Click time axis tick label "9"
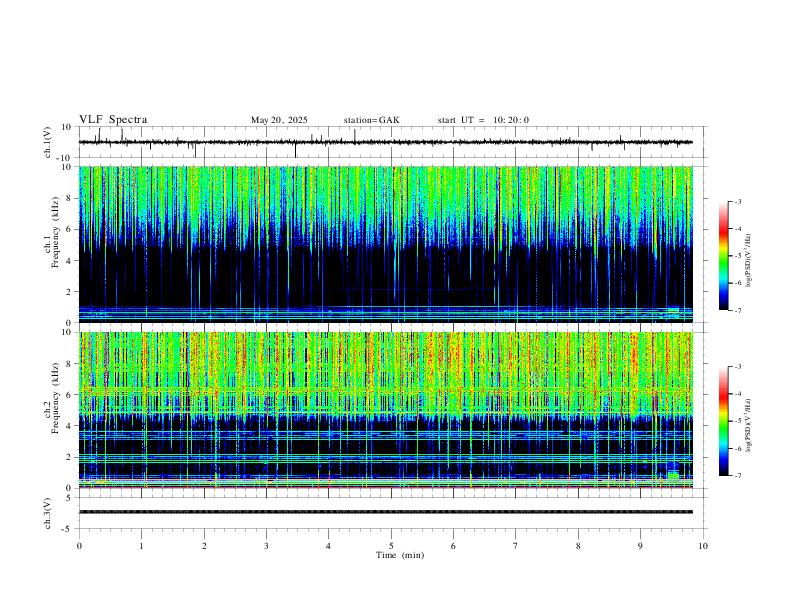792x612 pixels. coord(640,546)
